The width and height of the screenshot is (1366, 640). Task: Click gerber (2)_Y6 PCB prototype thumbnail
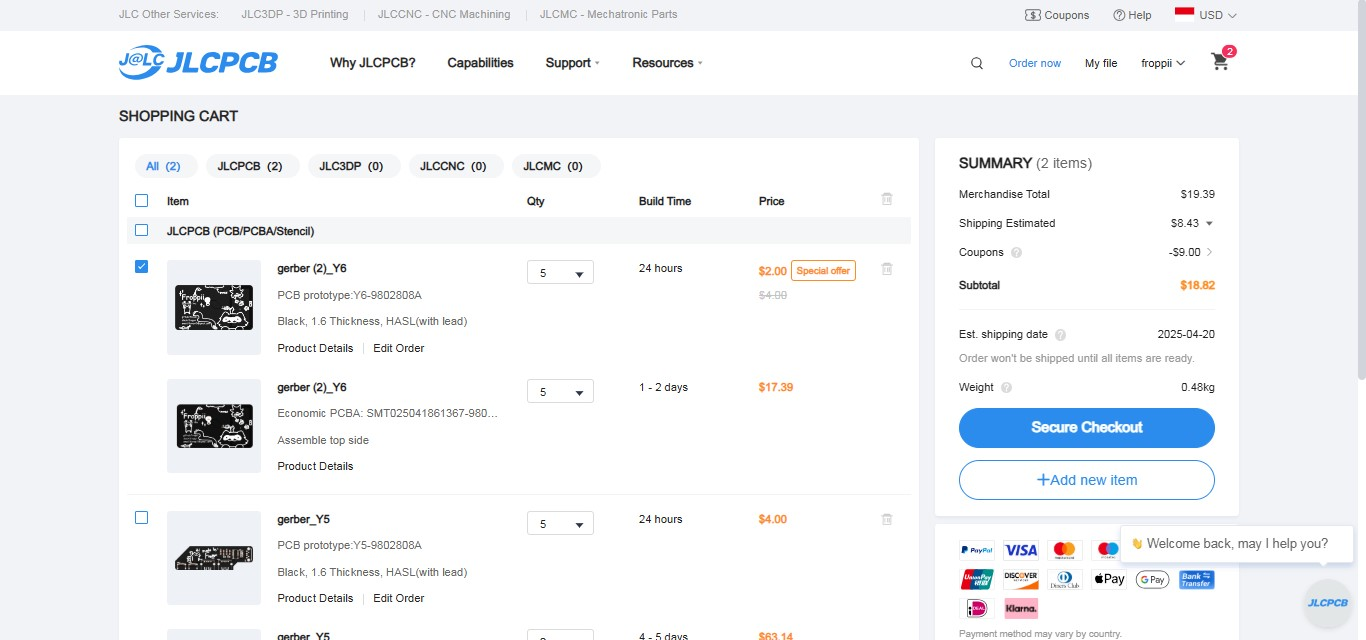pyautogui.click(x=214, y=308)
